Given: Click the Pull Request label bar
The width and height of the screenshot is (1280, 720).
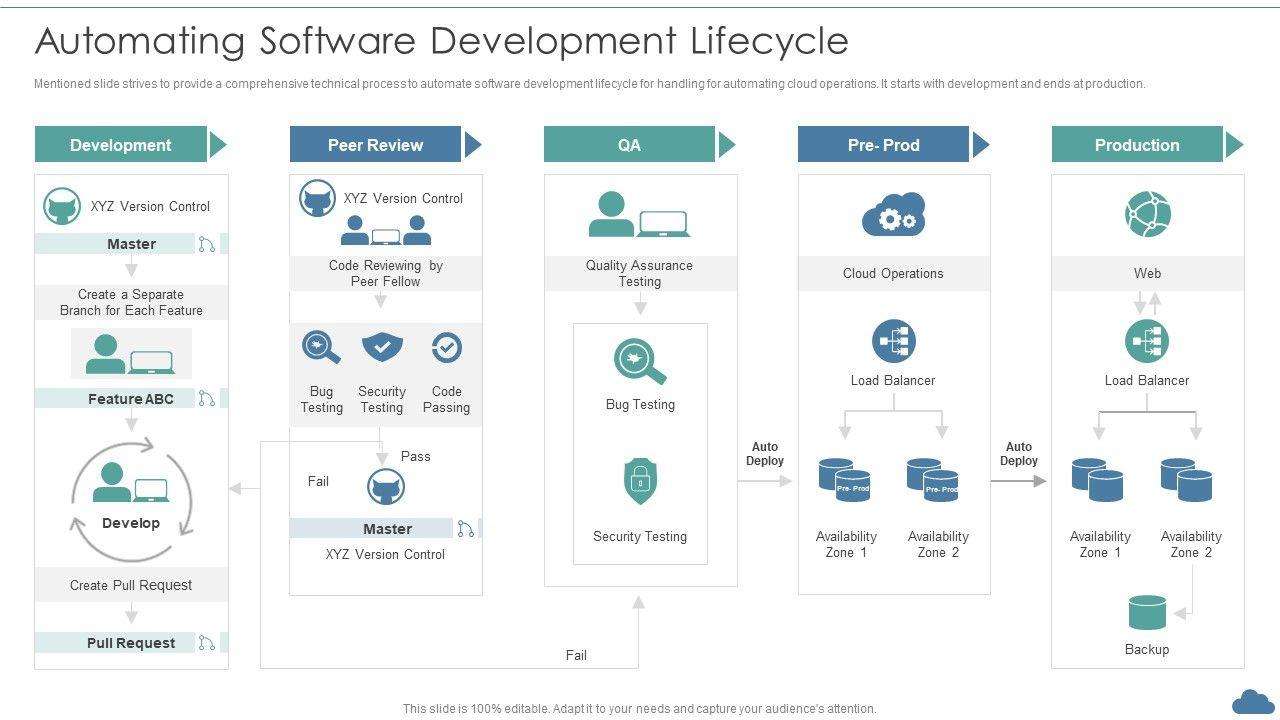Looking at the screenshot, I should click(x=131, y=643).
